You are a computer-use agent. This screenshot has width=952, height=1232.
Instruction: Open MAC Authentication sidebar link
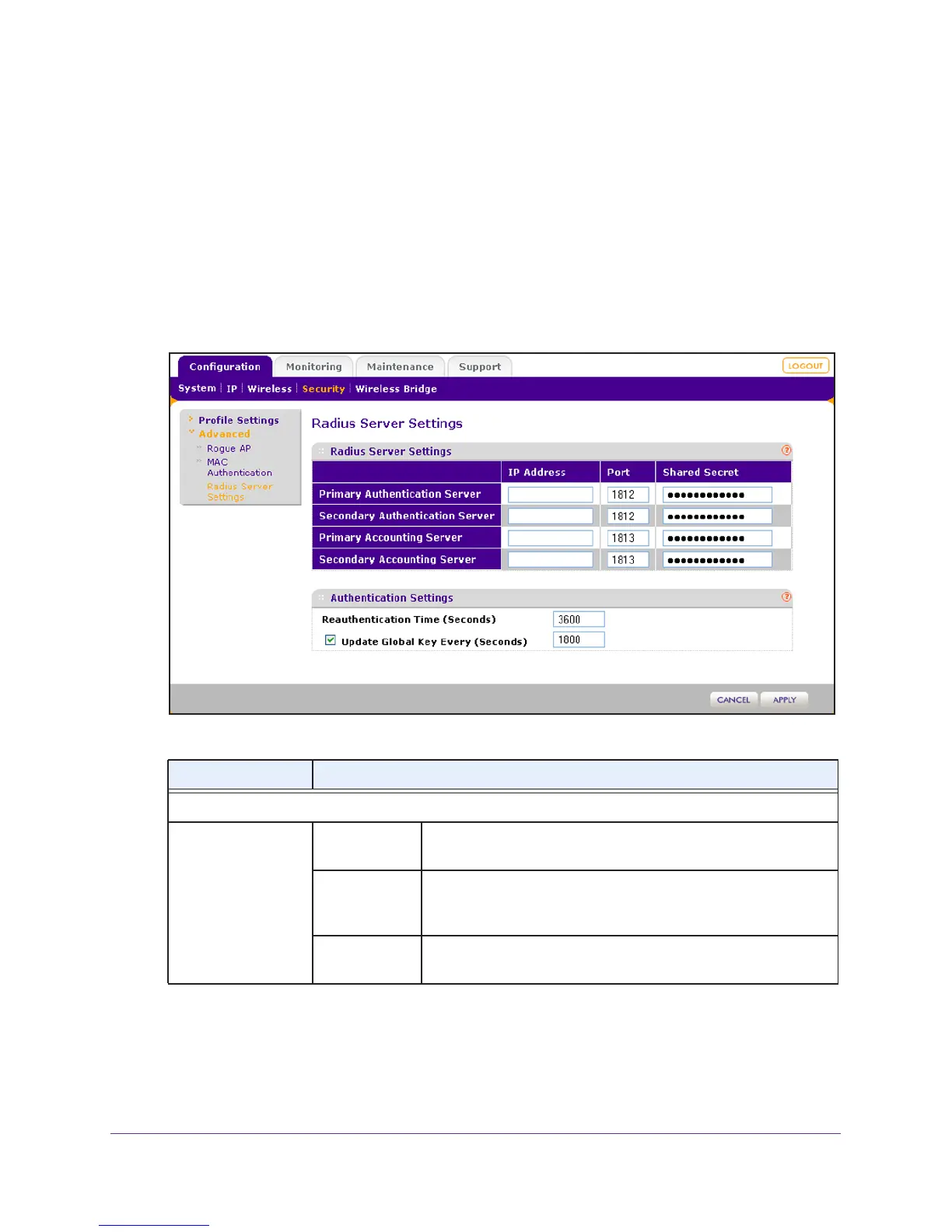coord(239,467)
